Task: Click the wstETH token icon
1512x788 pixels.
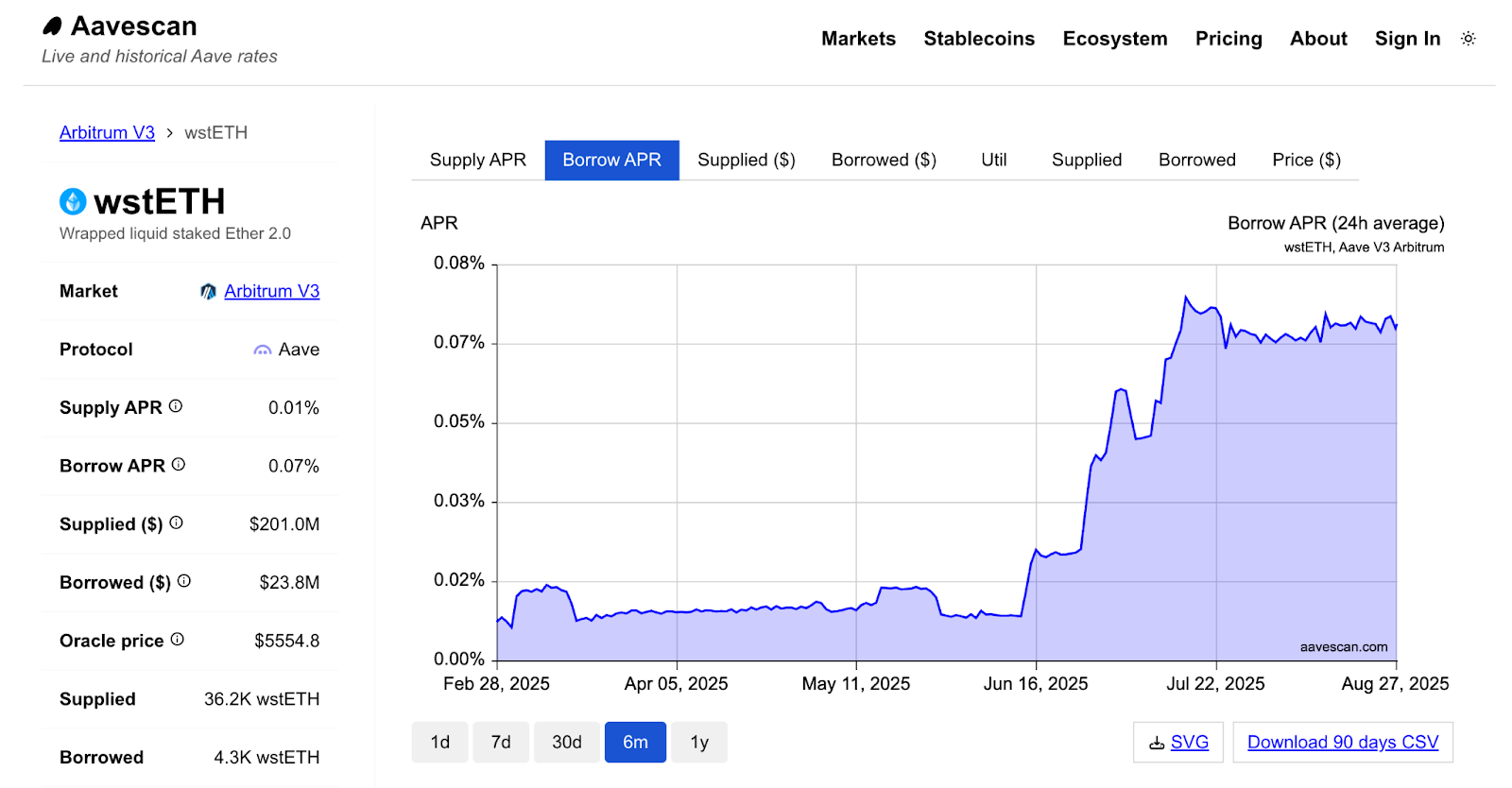Action: coord(73,201)
